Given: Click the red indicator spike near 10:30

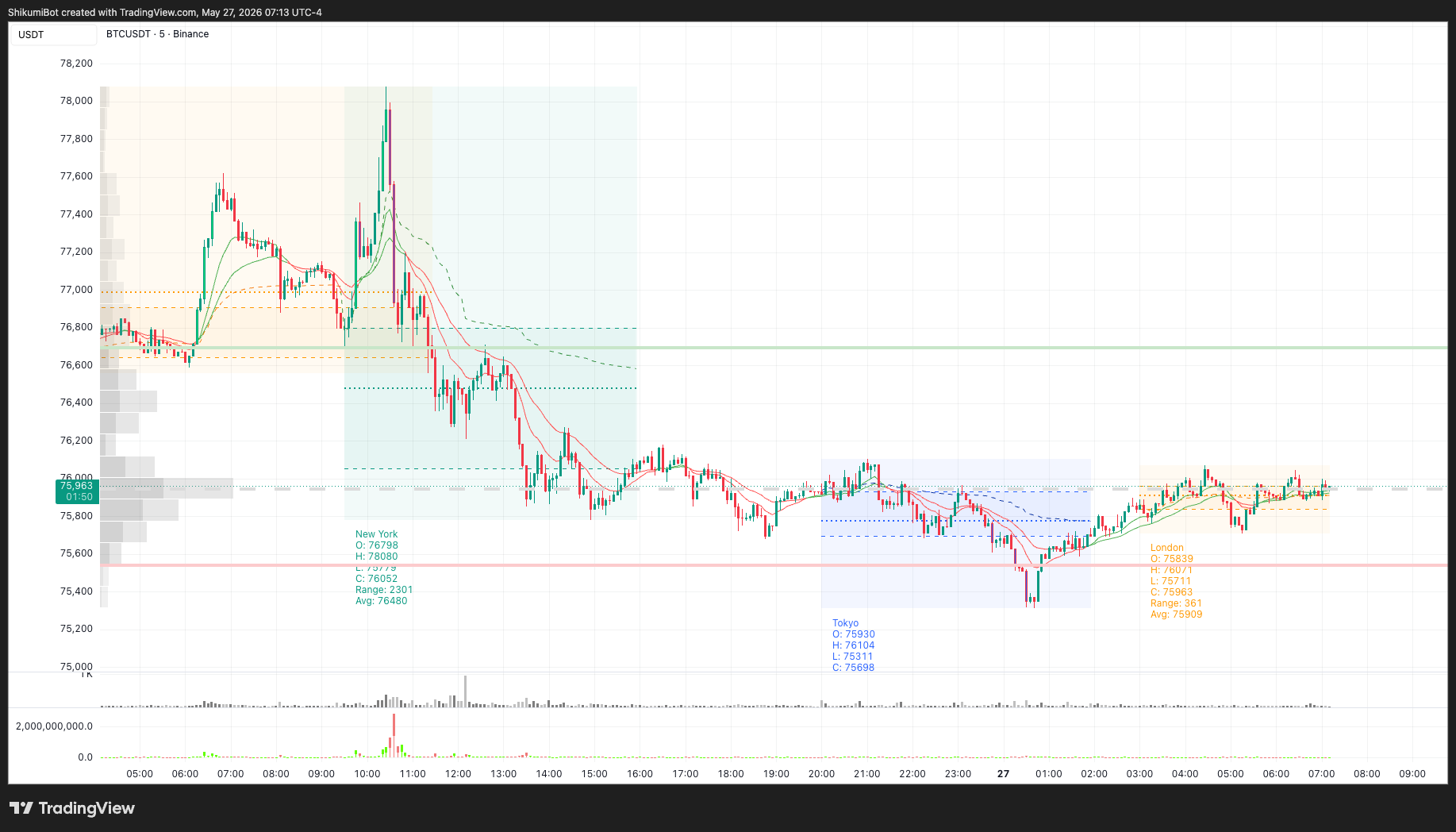Looking at the screenshot, I should point(394,735).
